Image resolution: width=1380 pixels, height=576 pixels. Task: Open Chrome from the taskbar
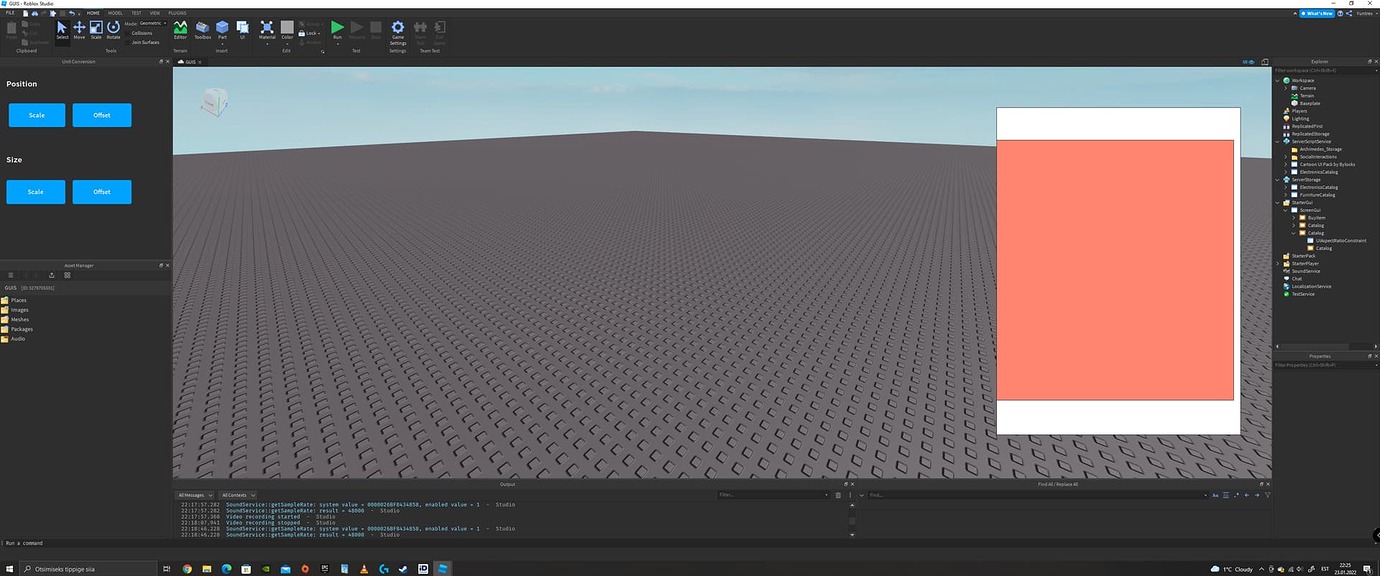click(x=187, y=568)
